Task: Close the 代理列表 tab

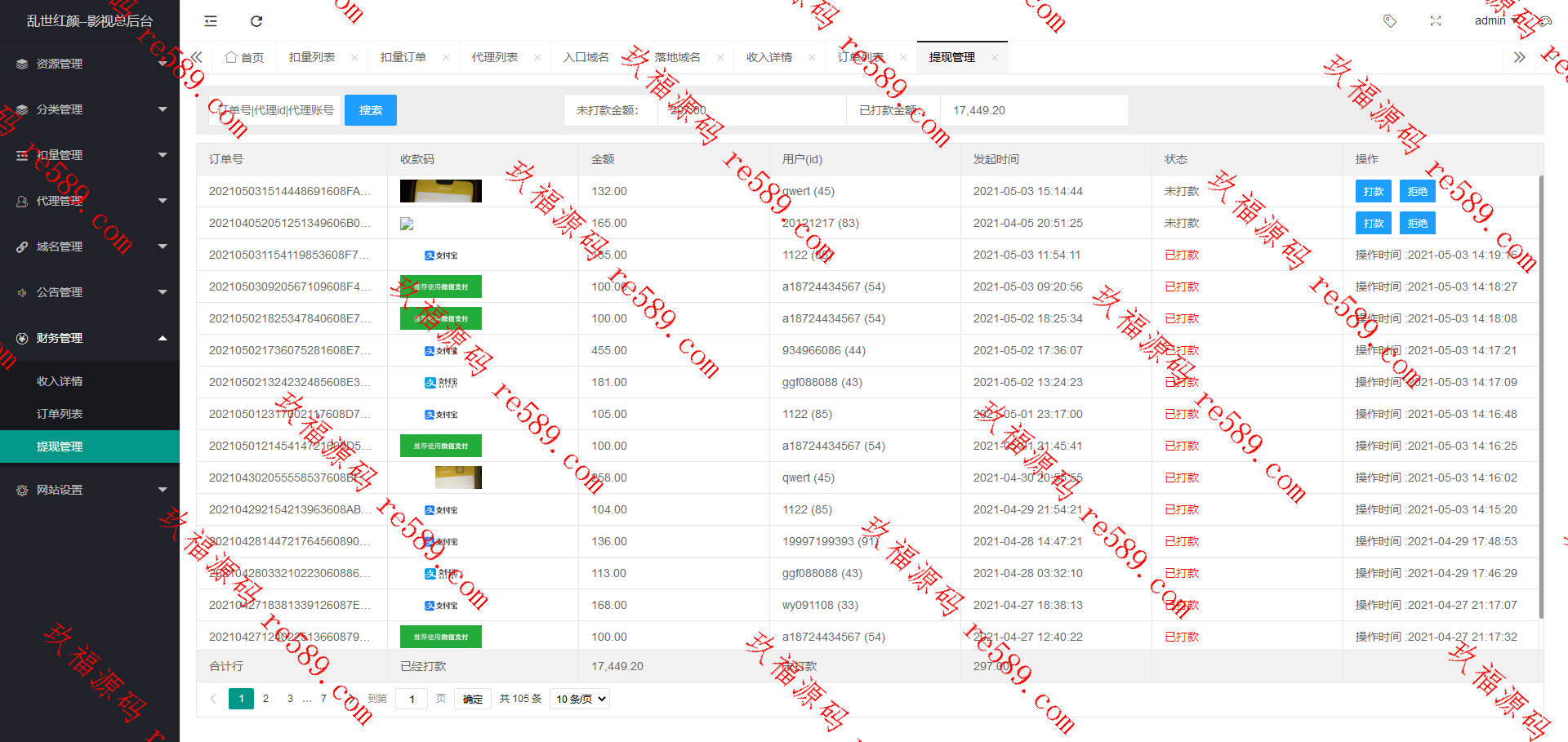Action: pos(537,57)
